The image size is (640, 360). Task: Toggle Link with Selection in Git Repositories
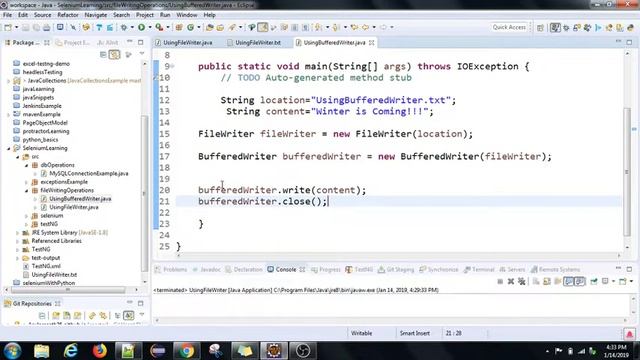(x=129, y=316)
